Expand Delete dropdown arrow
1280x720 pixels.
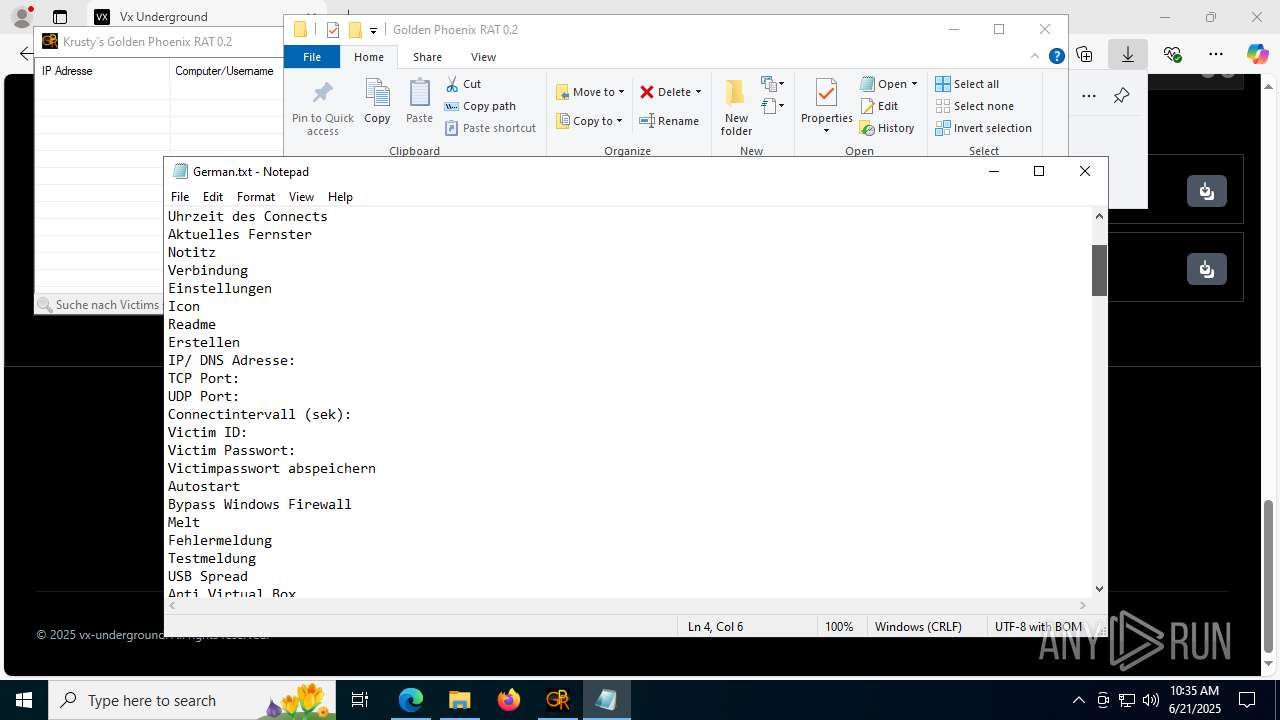point(698,92)
